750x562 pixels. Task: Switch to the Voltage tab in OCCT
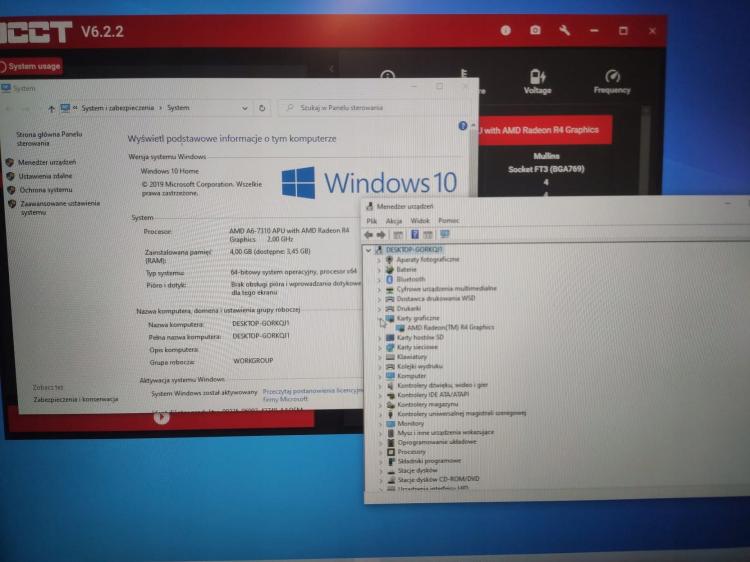click(537, 81)
